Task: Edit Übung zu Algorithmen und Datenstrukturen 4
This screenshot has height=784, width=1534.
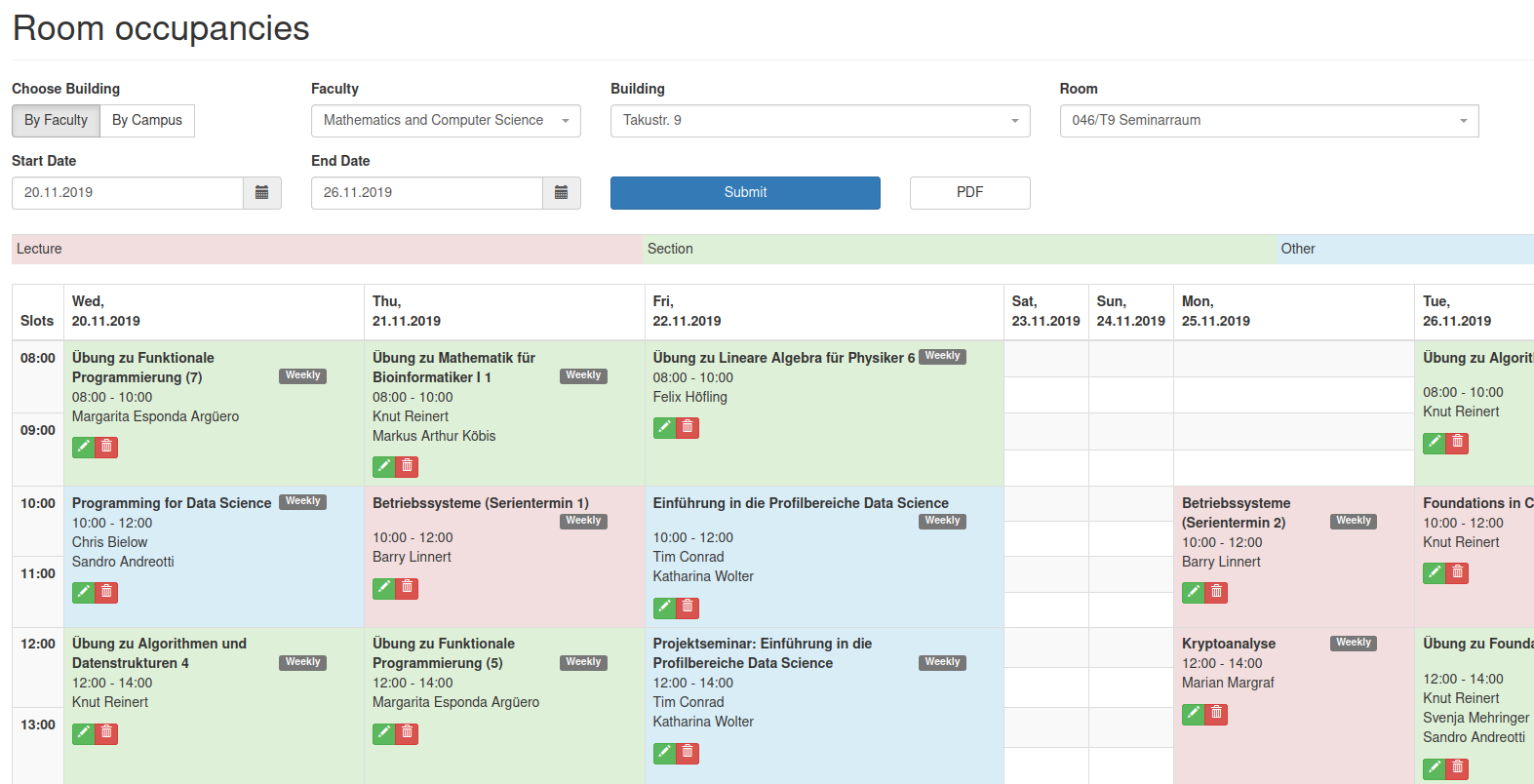Action: pos(84,732)
